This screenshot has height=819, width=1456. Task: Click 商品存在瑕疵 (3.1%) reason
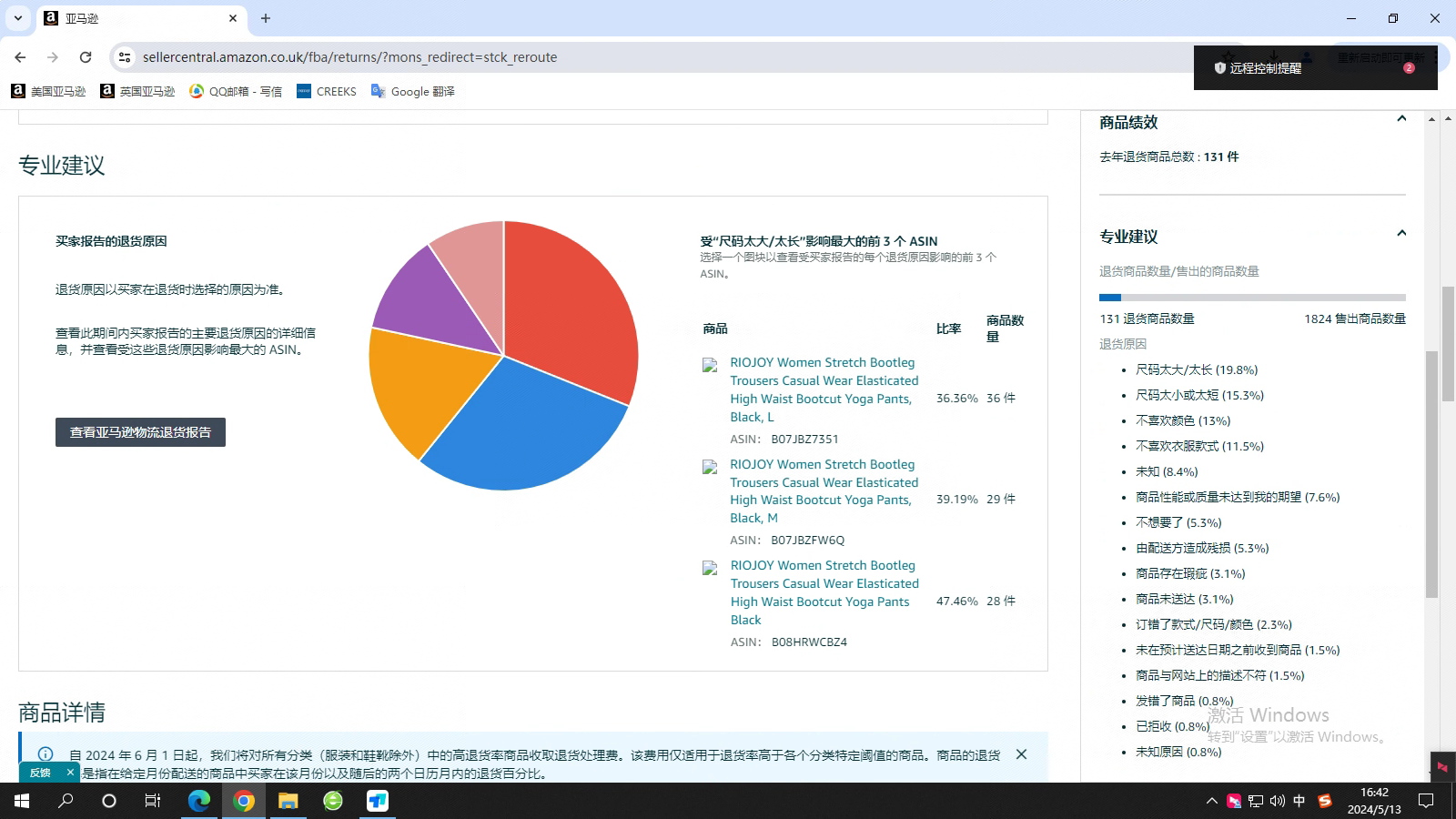(1190, 574)
